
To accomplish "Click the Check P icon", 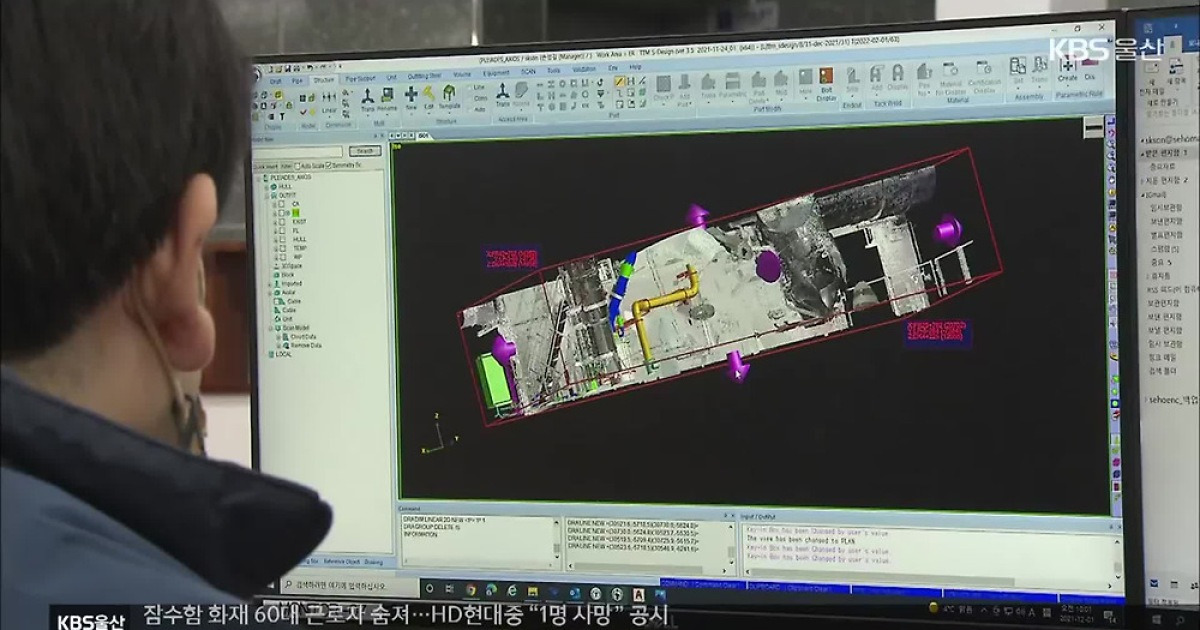I will [x=663, y=84].
